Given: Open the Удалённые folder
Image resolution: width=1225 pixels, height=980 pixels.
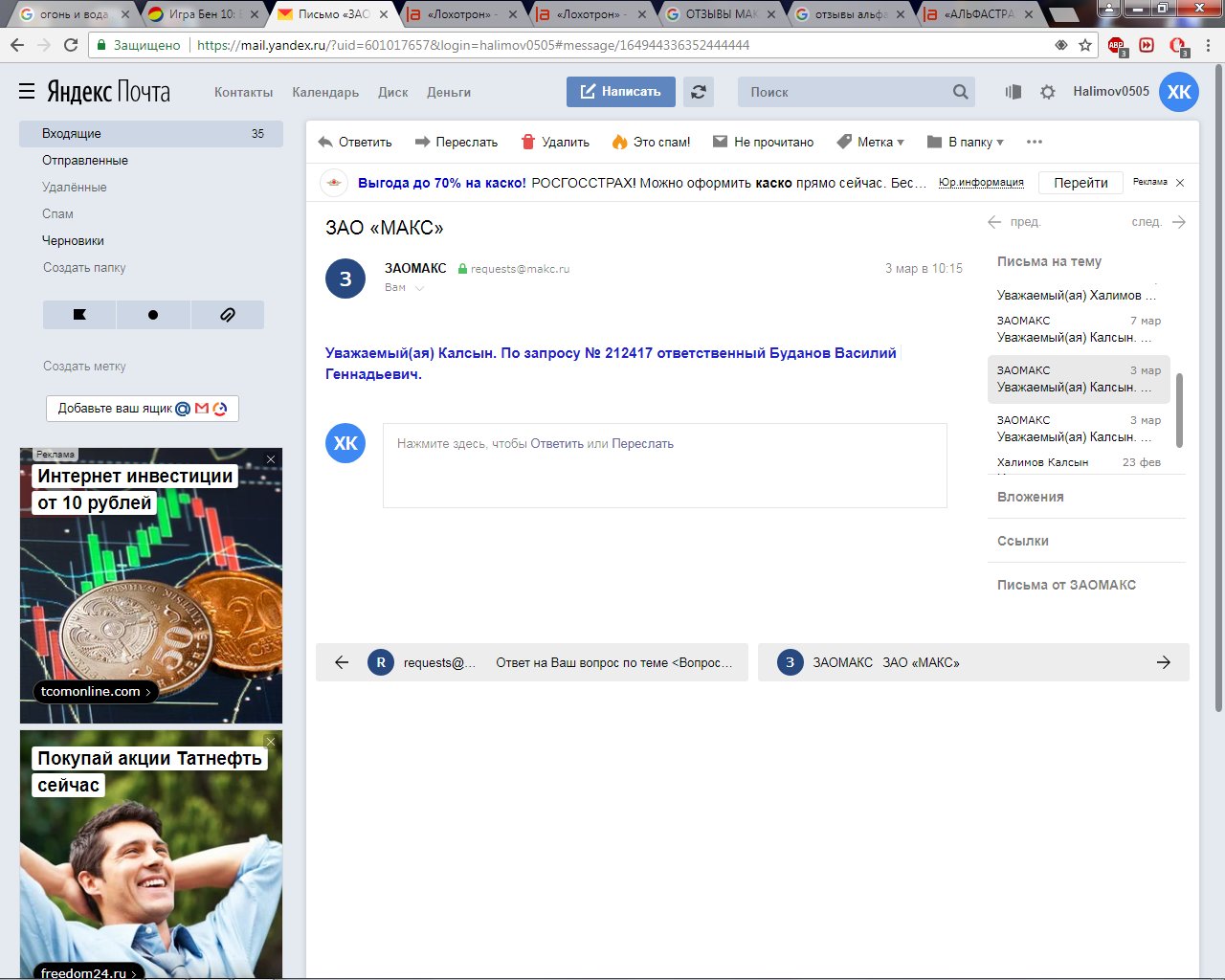Looking at the screenshot, I should pyautogui.click(x=75, y=187).
